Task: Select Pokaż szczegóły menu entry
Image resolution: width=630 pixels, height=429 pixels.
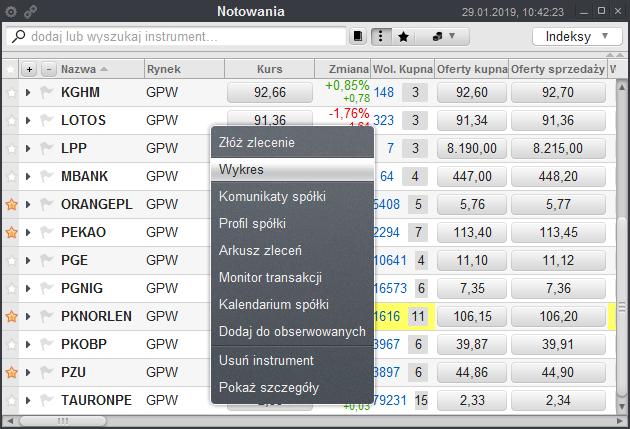Action: tap(292, 388)
